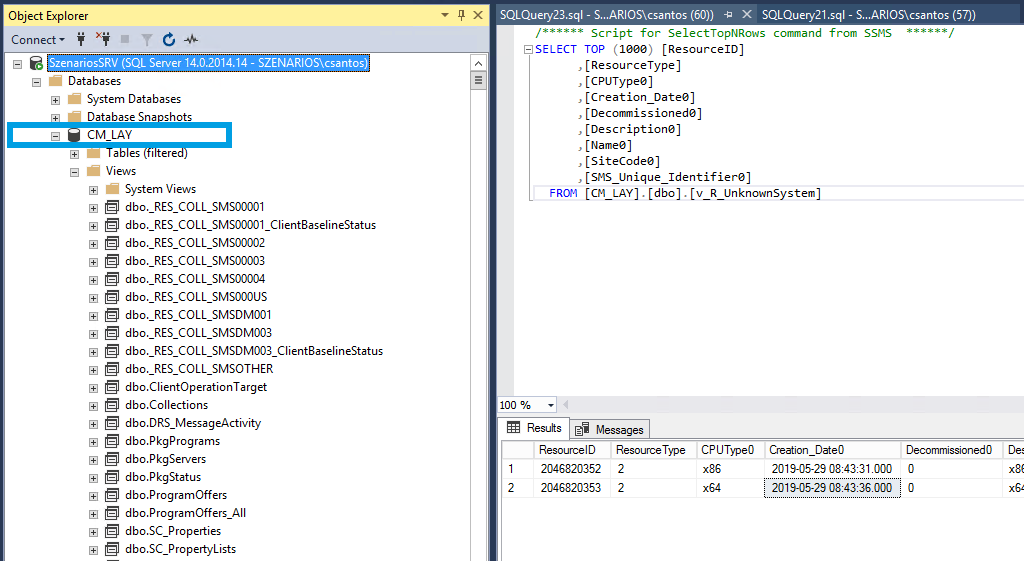Click the dbo.Collections view icon
The image size is (1024, 561).
112,405
